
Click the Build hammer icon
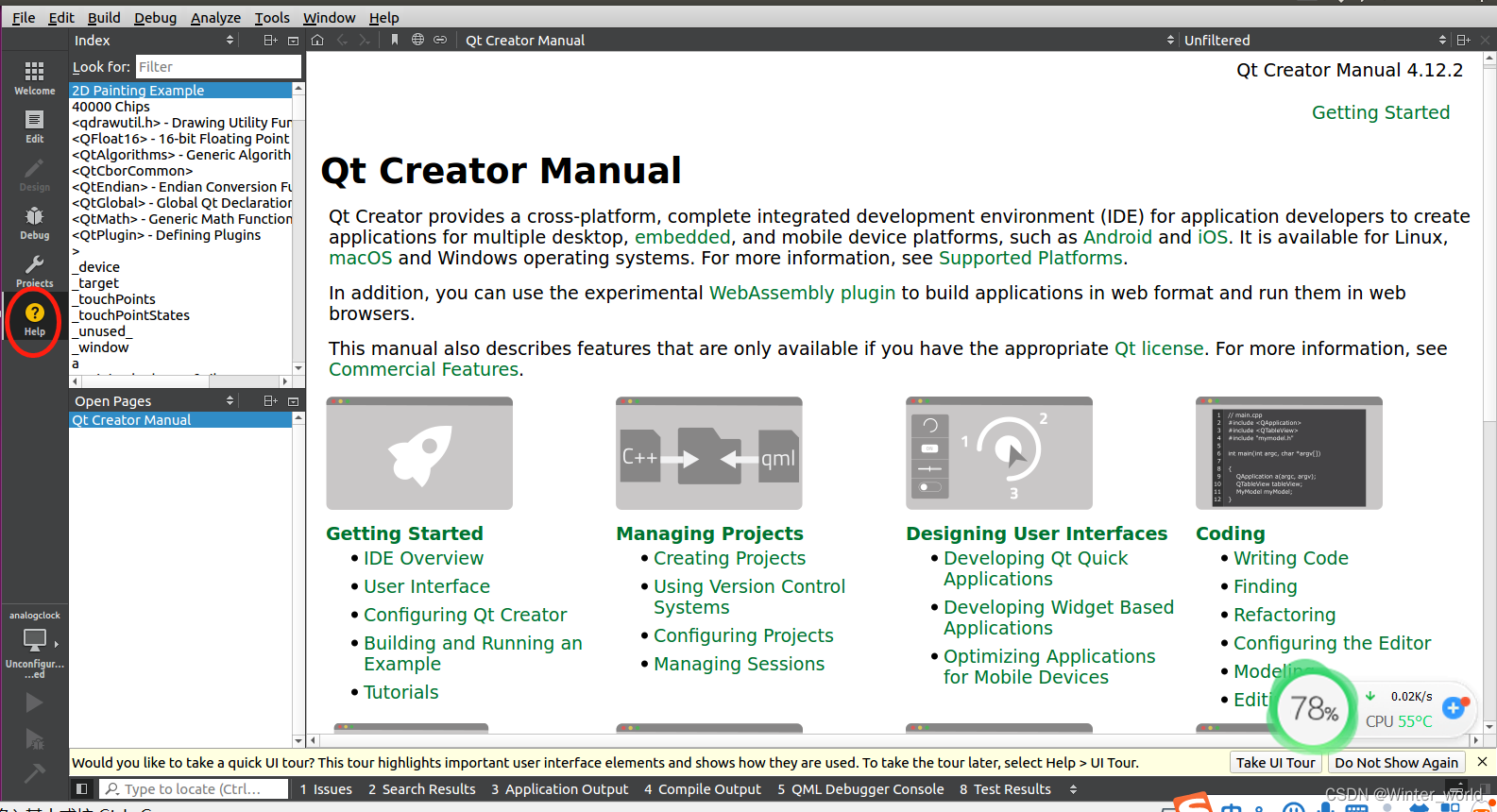tap(34, 774)
